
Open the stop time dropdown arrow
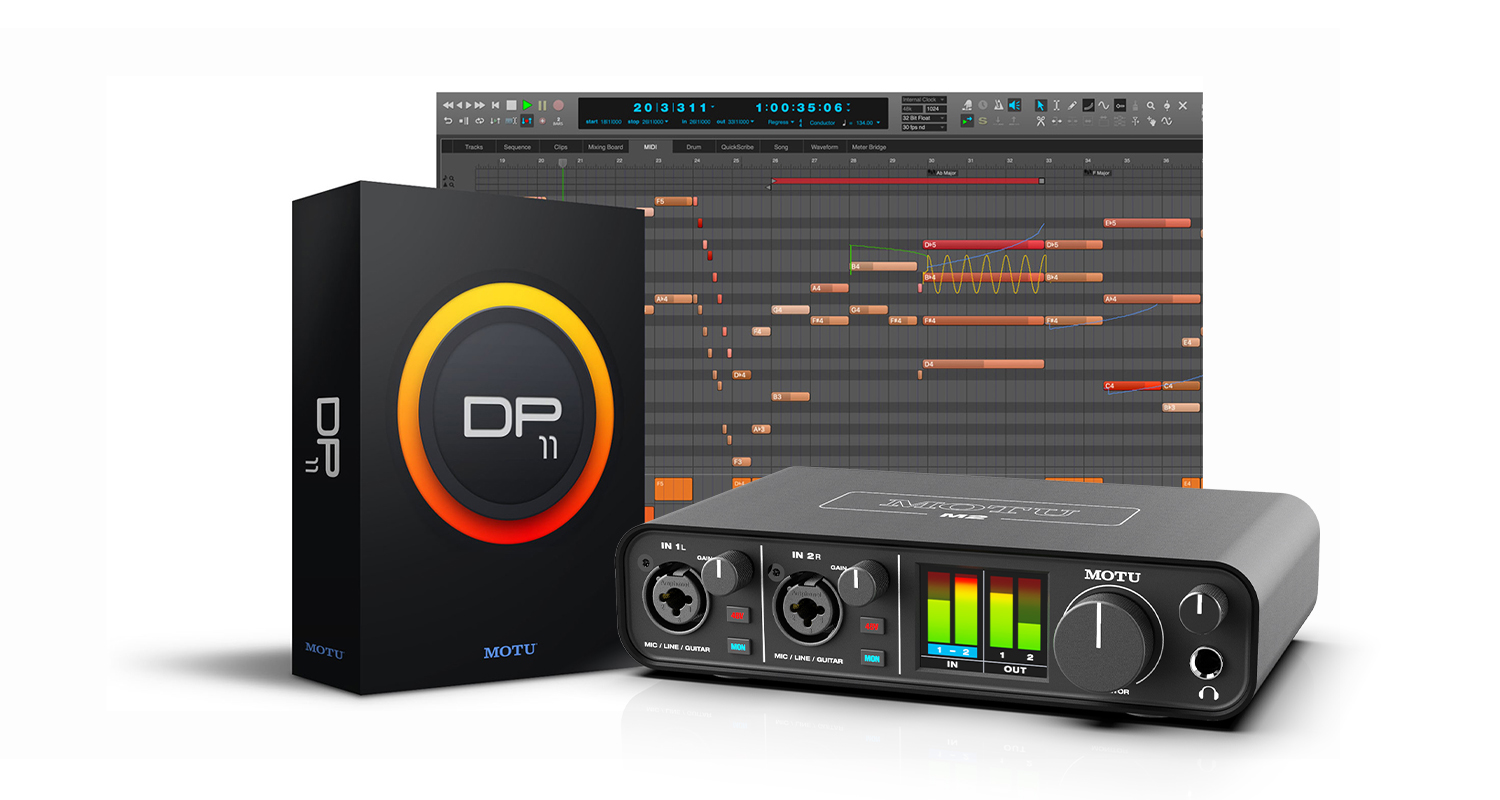point(666,121)
